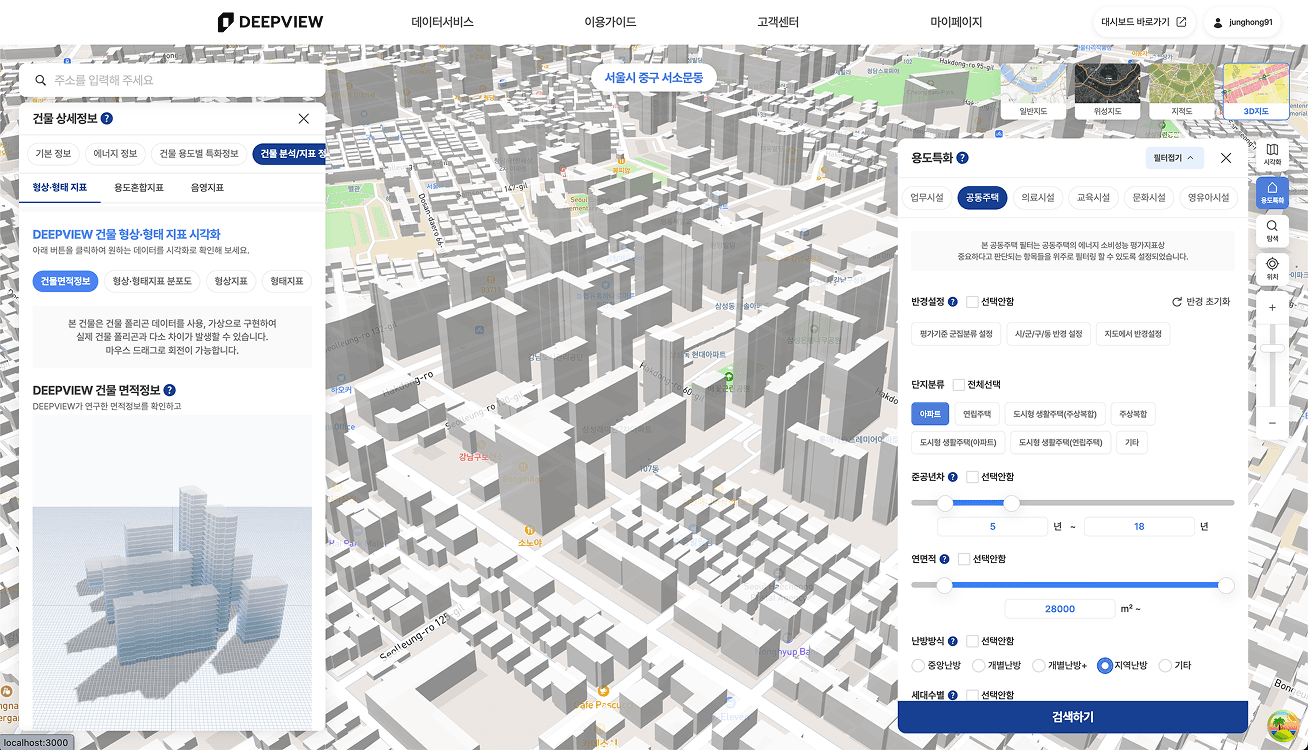The width and height of the screenshot is (1308, 750).
Task: Zoom out with the minus button
Action: (1272, 423)
